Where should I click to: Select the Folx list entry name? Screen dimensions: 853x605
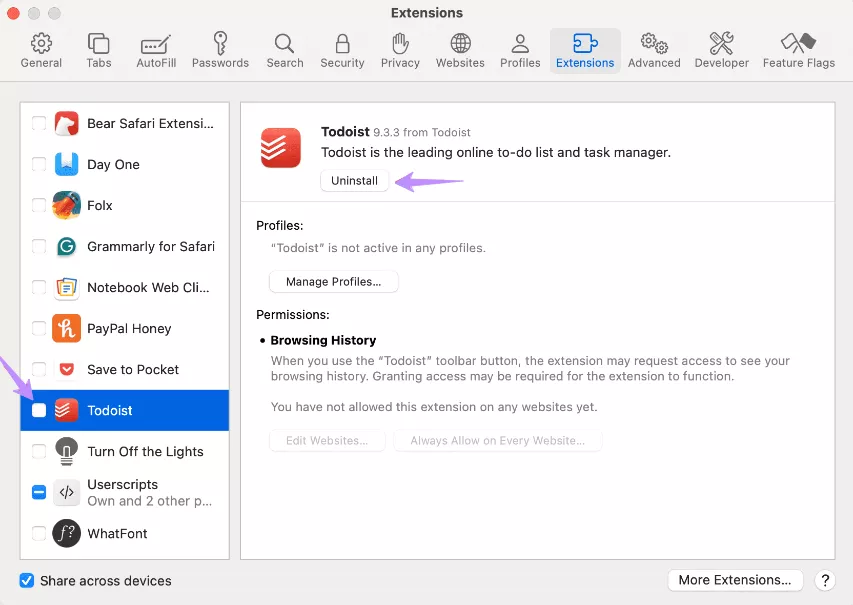100,205
